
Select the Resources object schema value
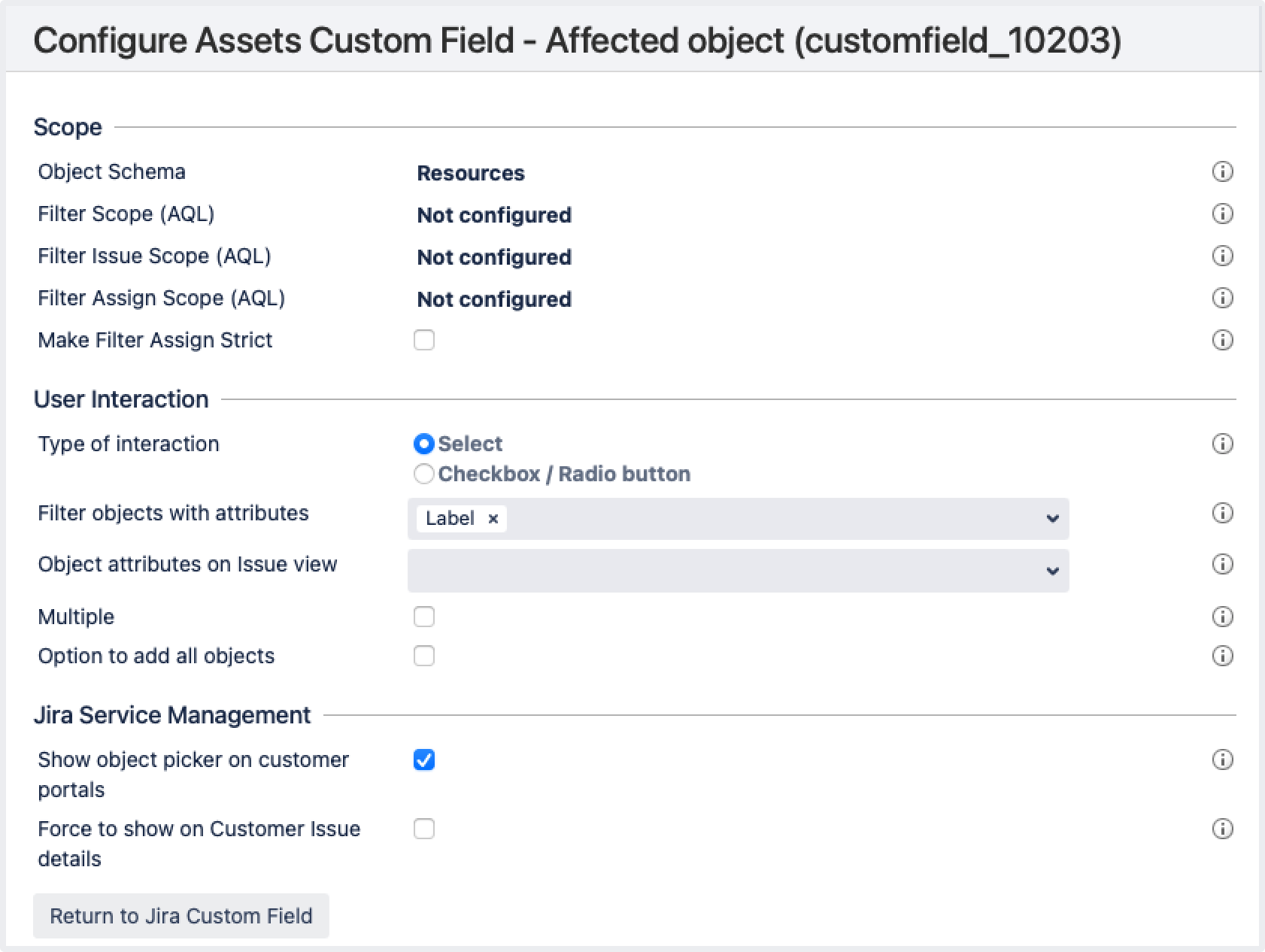click(472, 173)
